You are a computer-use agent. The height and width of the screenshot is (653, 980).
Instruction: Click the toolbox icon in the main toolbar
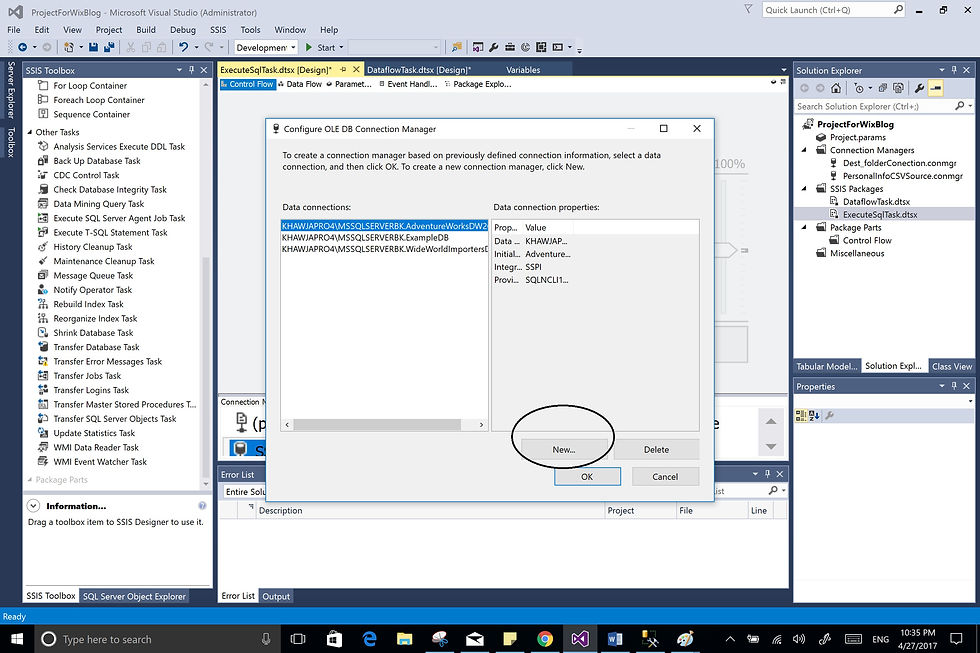coord(510,47)
